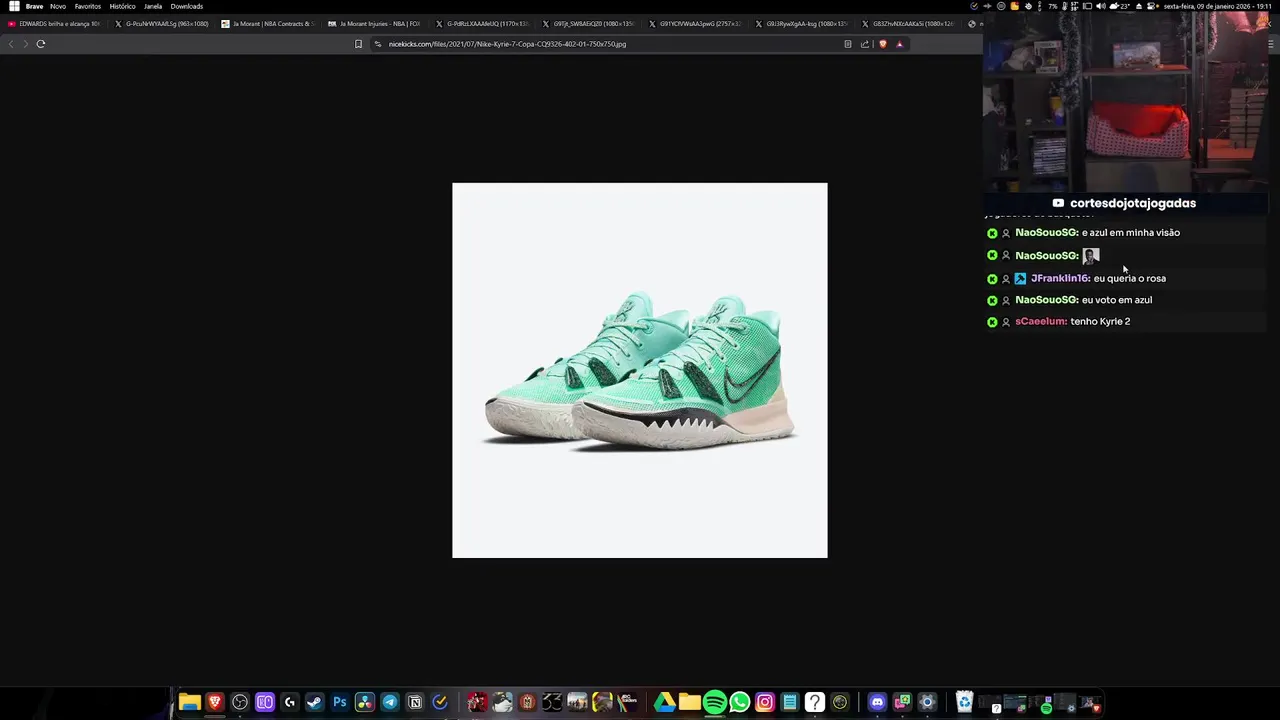Image resolution: width=1280 pixels, height=720 pixels.
Task: Open the G-PcuNrWYAAfLSg image tab
Action: pyautogui.click(x=161, y=24)
